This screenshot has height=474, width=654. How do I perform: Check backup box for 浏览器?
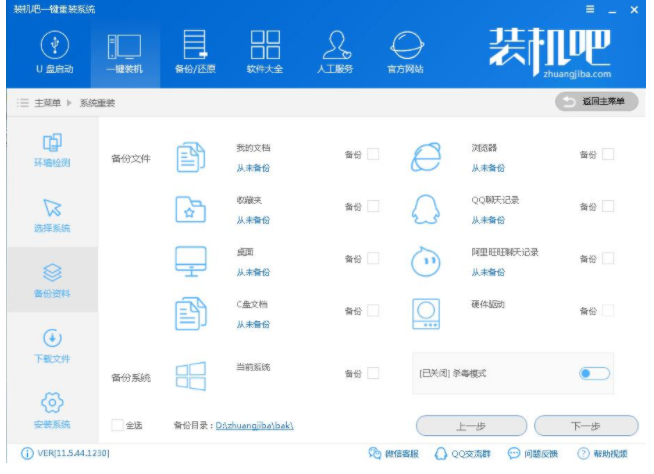608,154
